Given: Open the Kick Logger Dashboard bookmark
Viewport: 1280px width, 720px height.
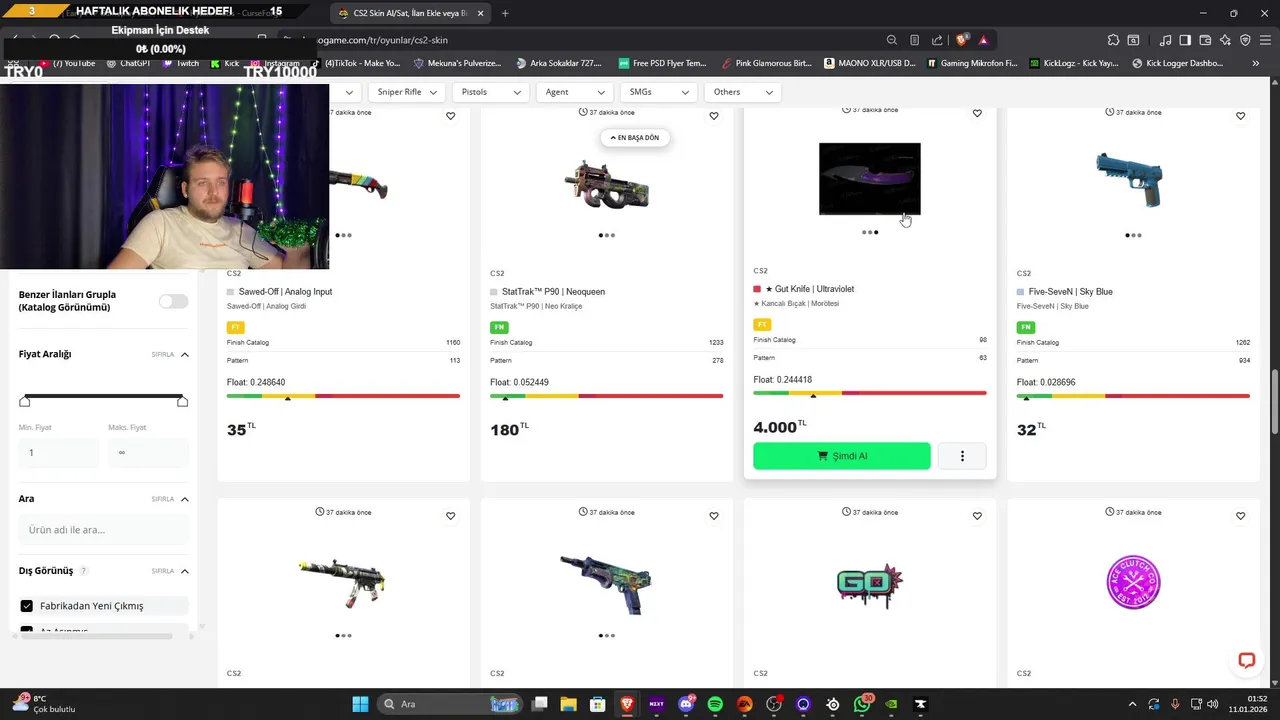Looking at the screenshot, I should coord(1177,63).
